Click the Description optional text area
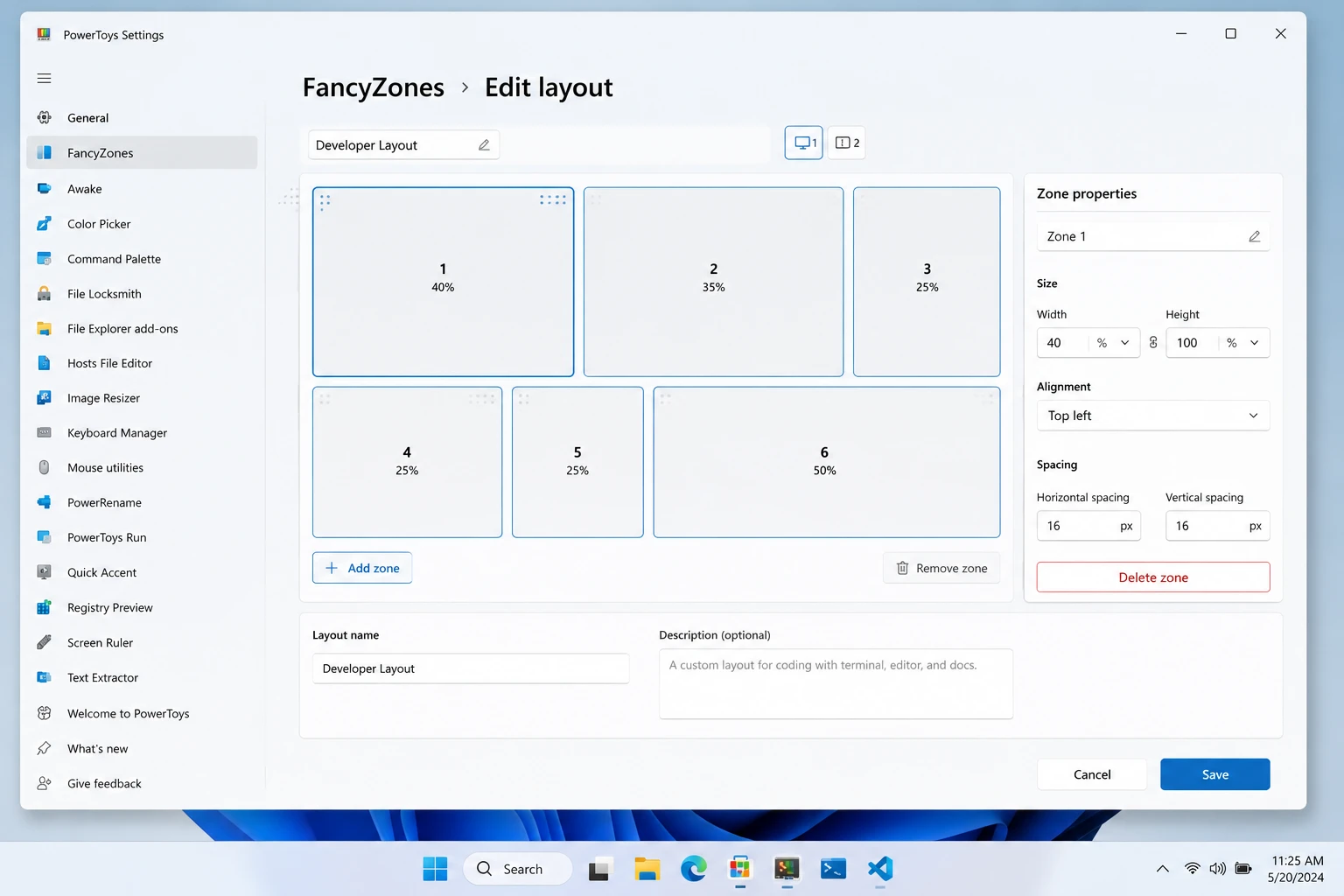 click(x=836, y=683)
